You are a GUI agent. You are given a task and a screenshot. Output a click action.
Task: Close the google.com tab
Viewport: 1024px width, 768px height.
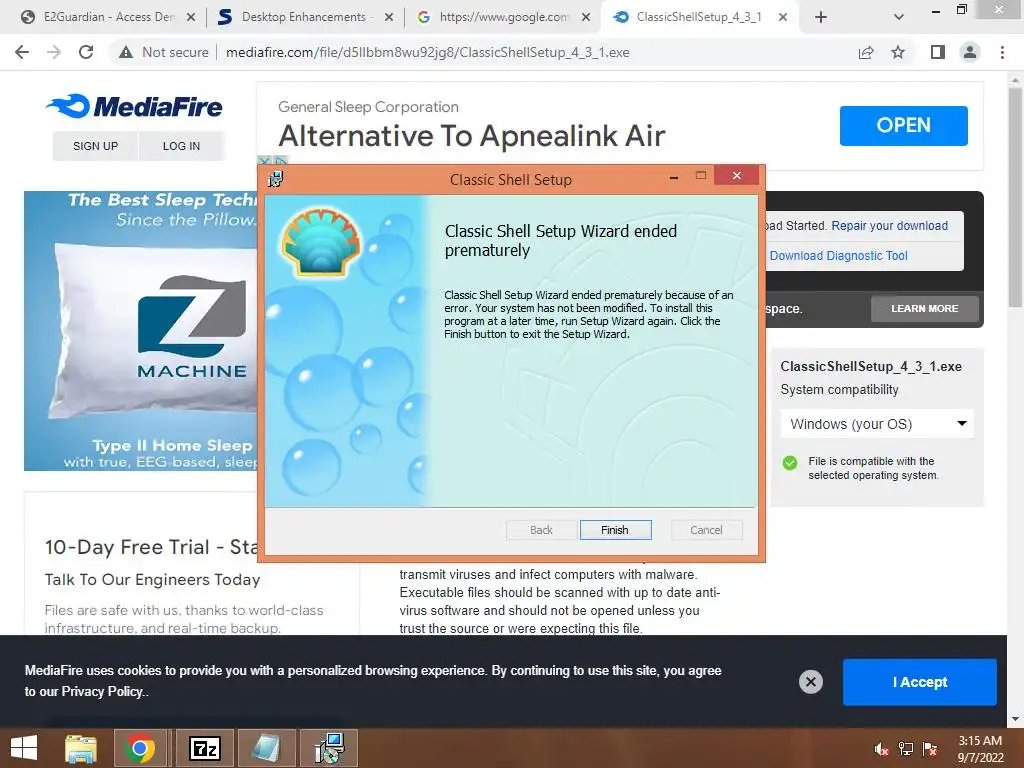click(x=586, y=18)
